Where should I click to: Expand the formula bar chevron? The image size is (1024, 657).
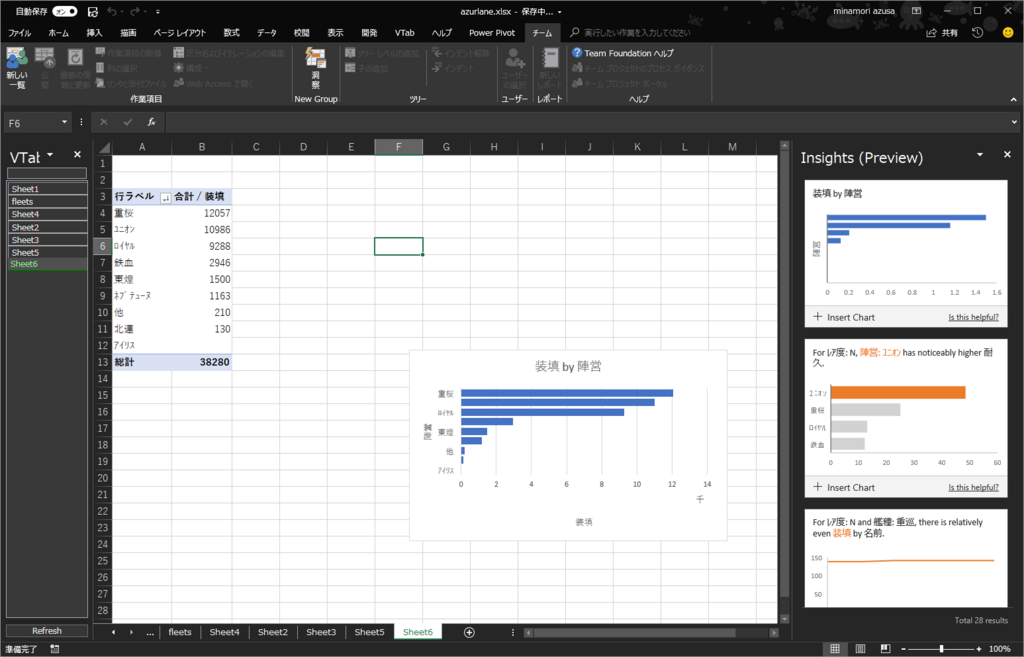point(1014,122)
